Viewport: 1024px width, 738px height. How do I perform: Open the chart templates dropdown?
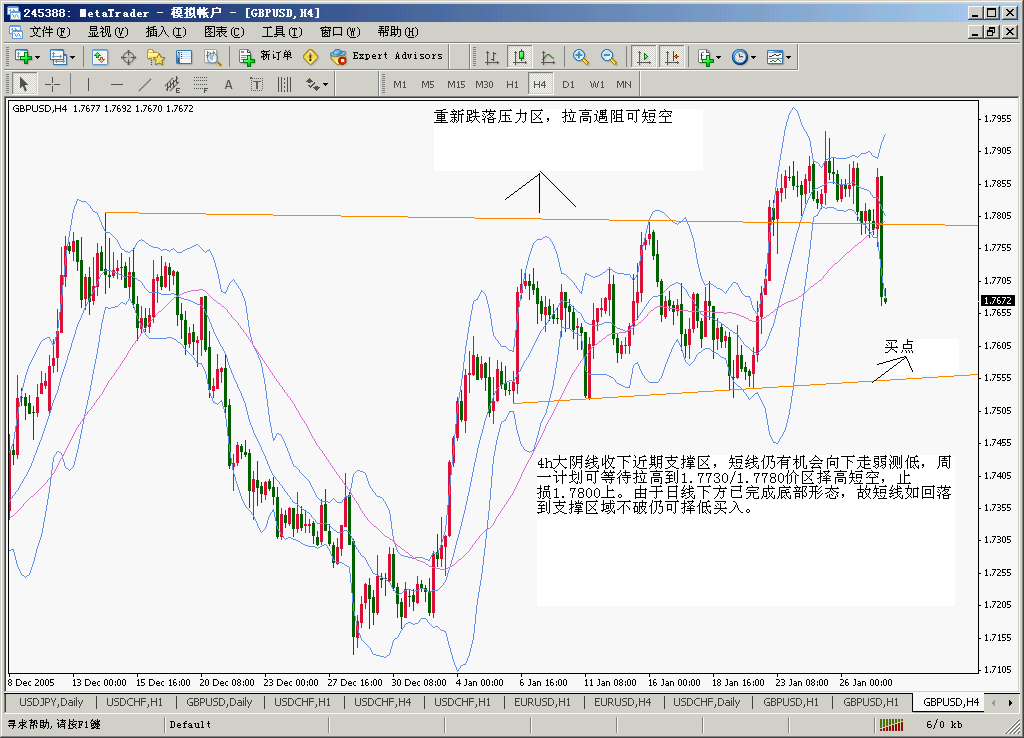[x=778, y=57]
